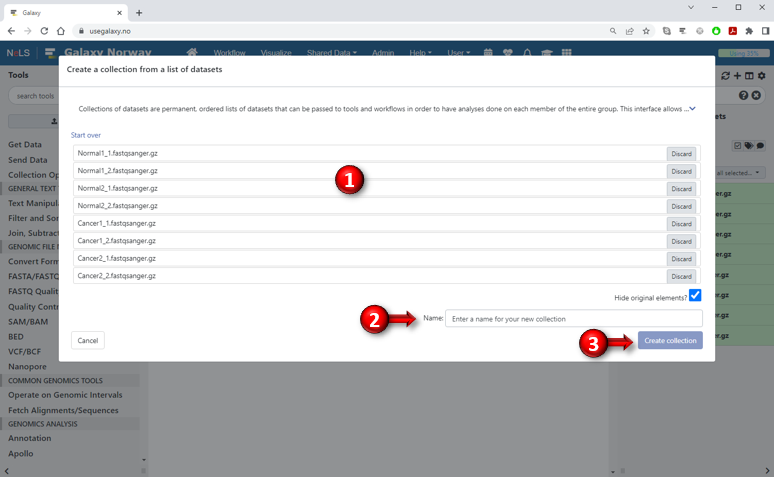Click the browser home icon
The image size is (774, 477).
pyautogui.click(x=61, y=31)
